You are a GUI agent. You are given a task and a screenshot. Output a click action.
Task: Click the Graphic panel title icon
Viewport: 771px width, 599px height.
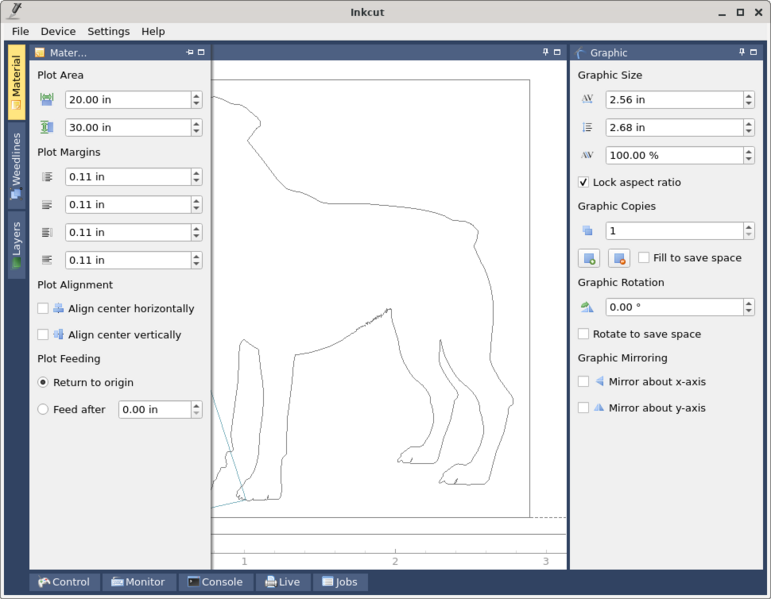tap(580, 53)
